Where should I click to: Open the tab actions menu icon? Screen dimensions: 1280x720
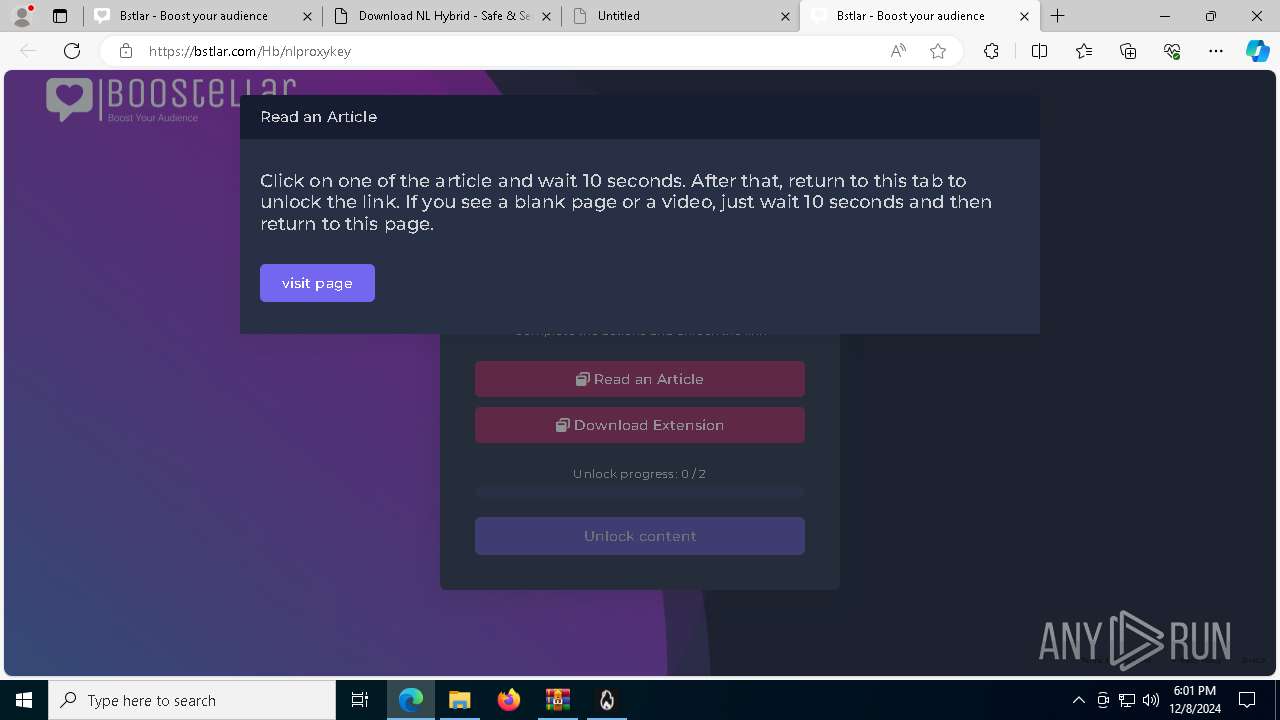pyautogui.click(x=60, y=16)
